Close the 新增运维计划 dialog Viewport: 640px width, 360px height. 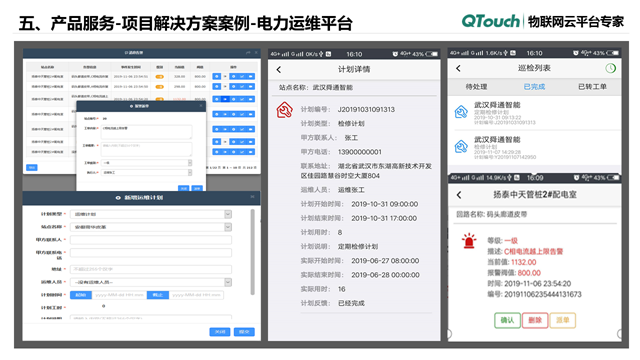[x=252, y=197]
